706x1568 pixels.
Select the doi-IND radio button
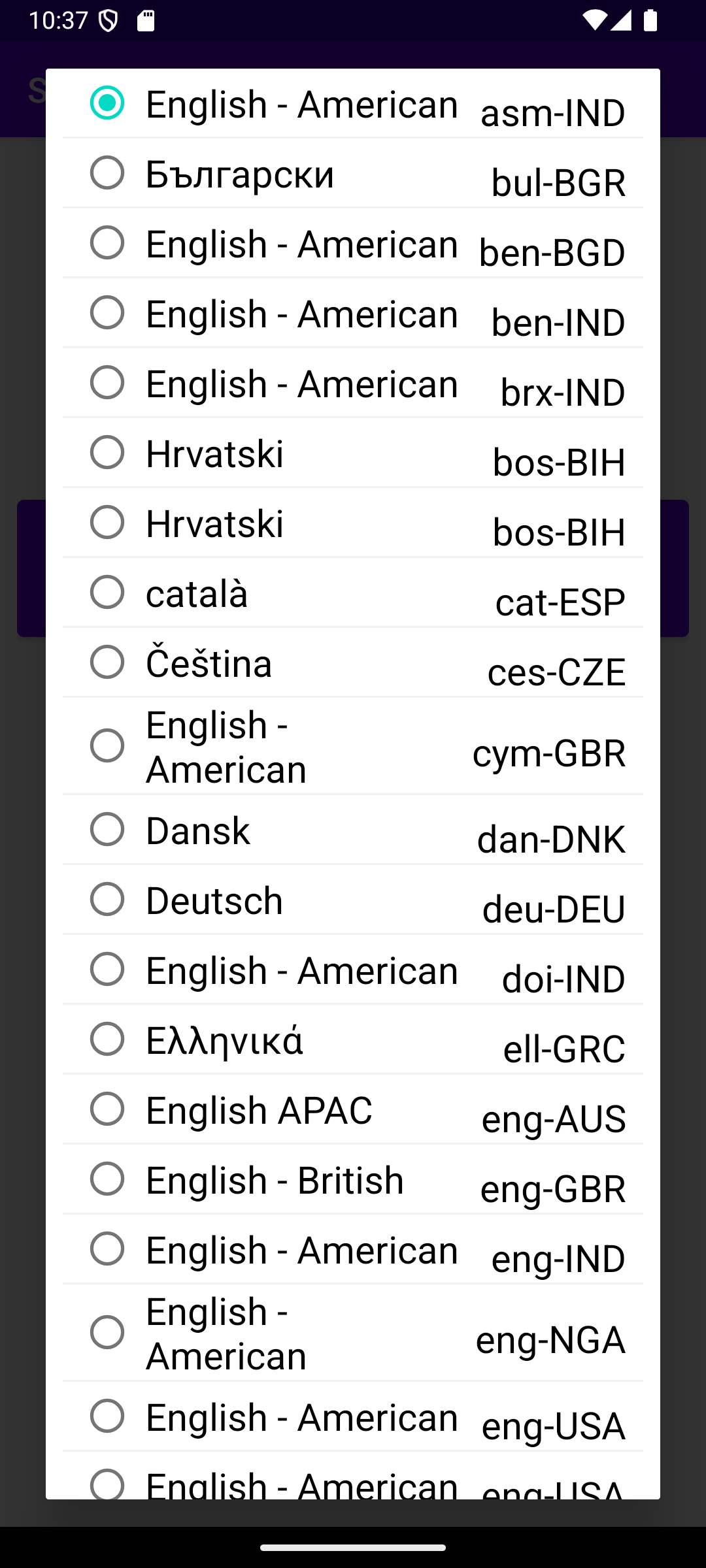(x=107, y=970)
